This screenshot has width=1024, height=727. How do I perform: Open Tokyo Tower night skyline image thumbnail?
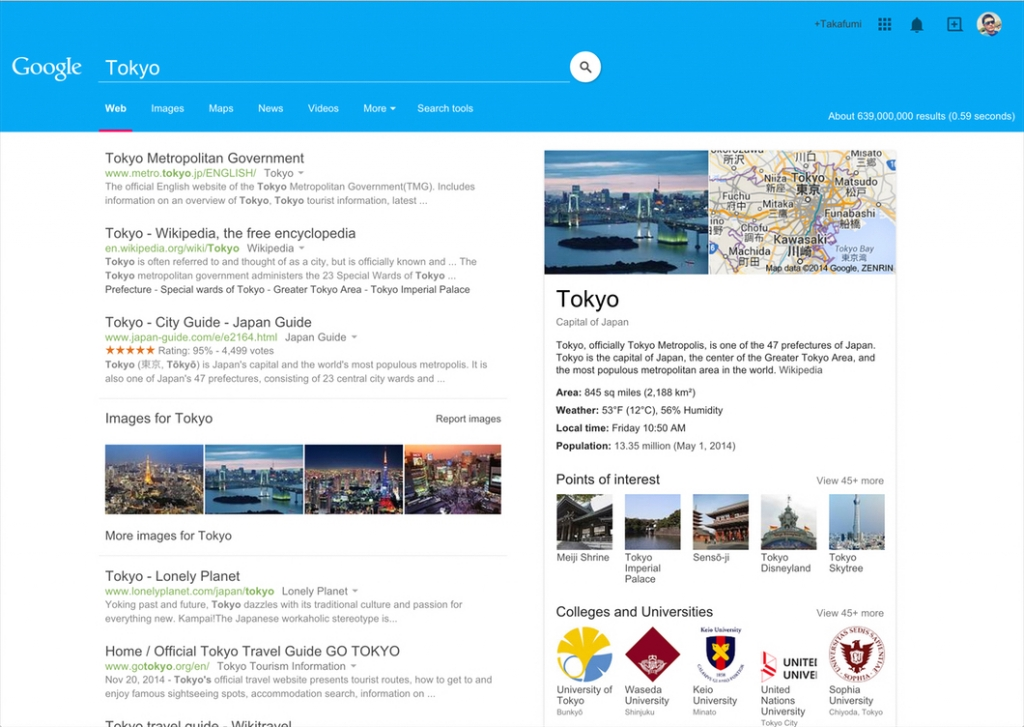pos(154,479)
